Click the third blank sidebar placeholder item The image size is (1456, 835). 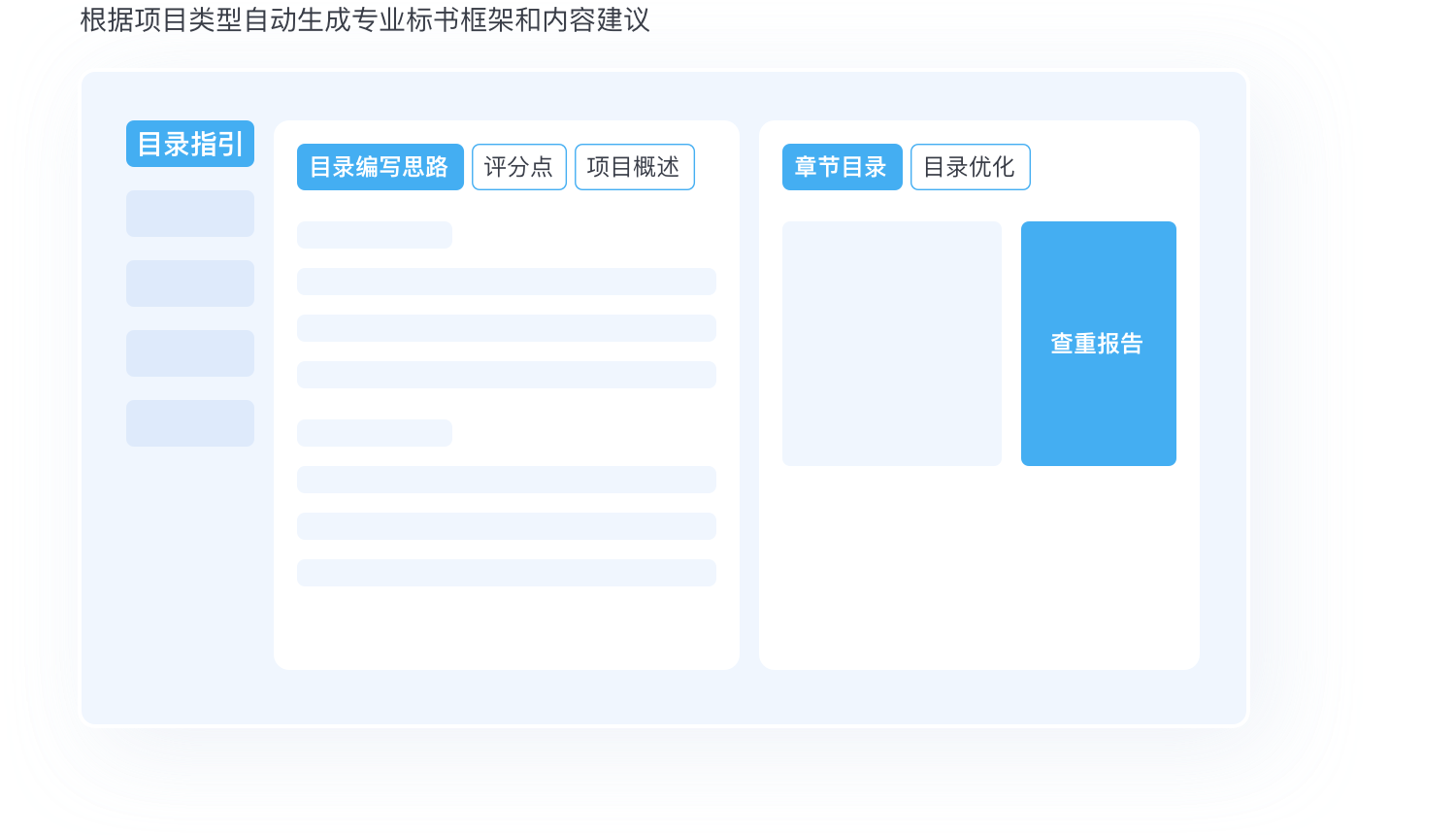click(190, 353)
